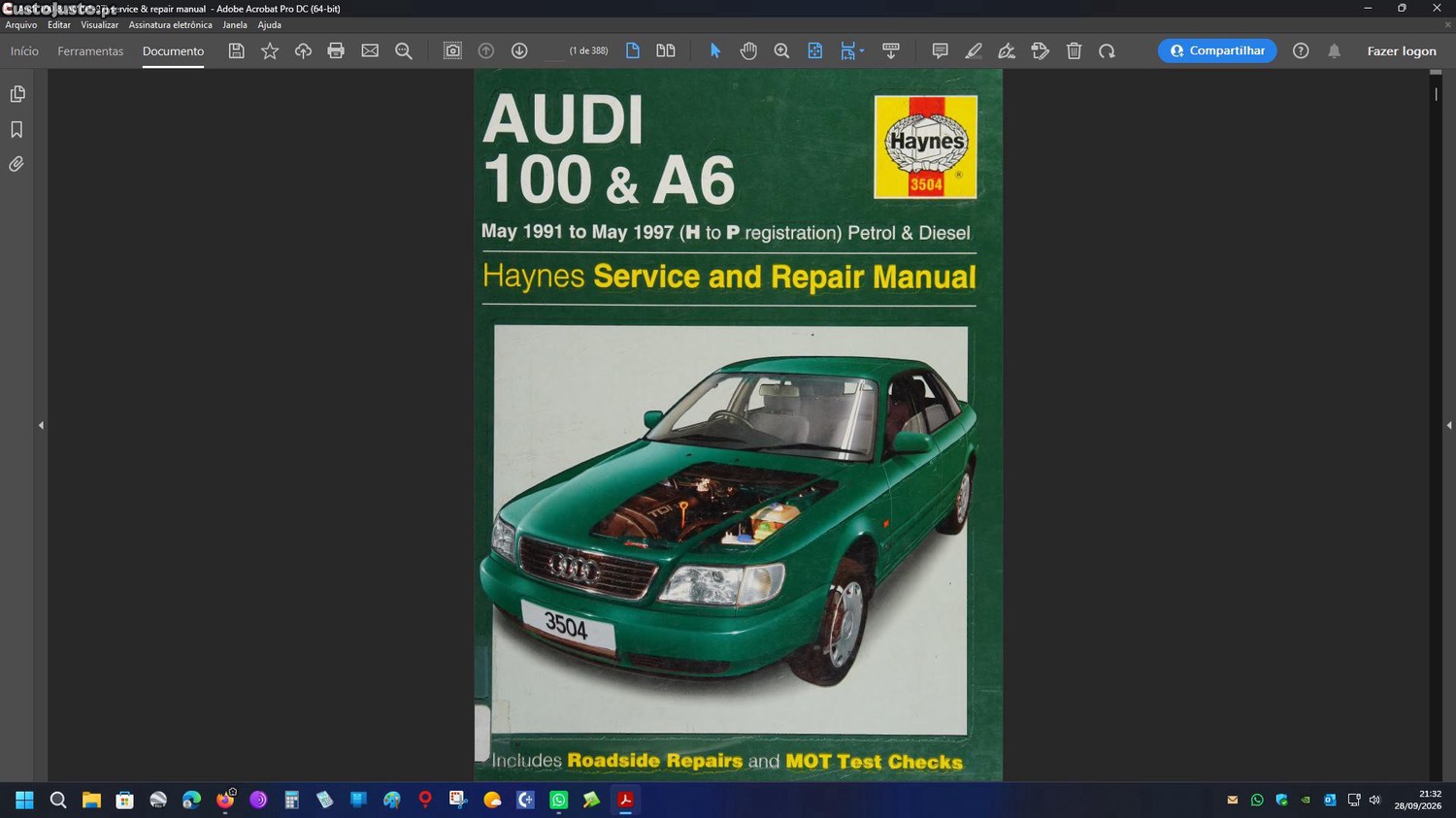1456x818 pixels.
Task: Star this file as a favorite
Action: pos(270,50)
